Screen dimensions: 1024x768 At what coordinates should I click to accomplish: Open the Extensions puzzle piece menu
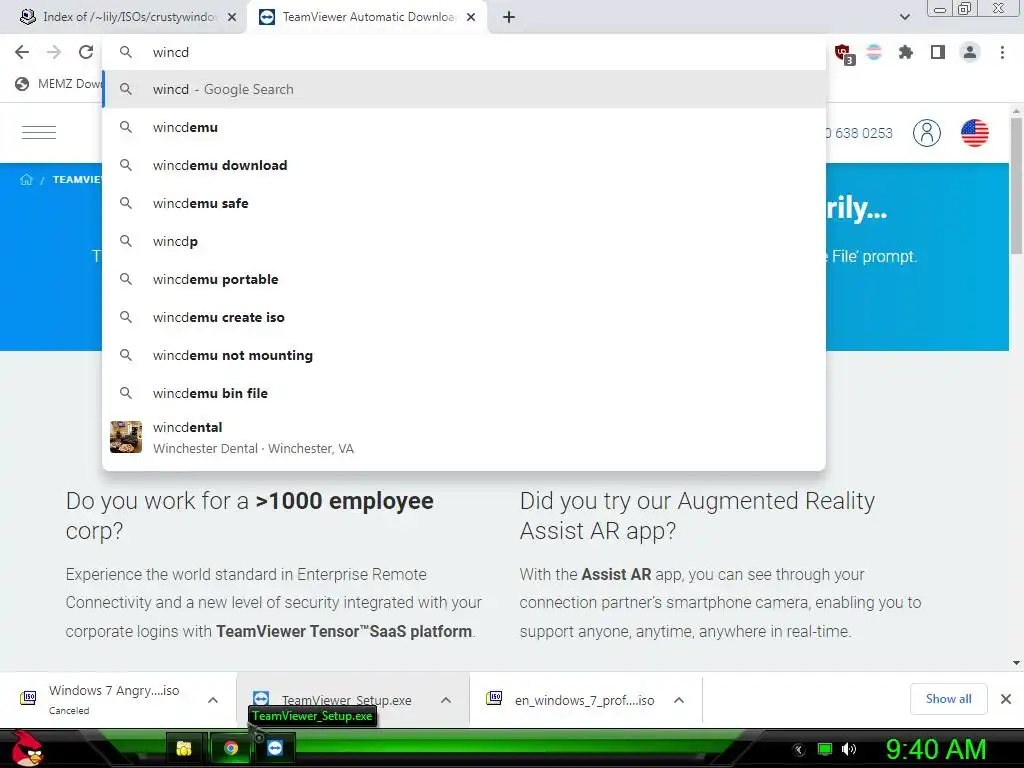[906, 52]
